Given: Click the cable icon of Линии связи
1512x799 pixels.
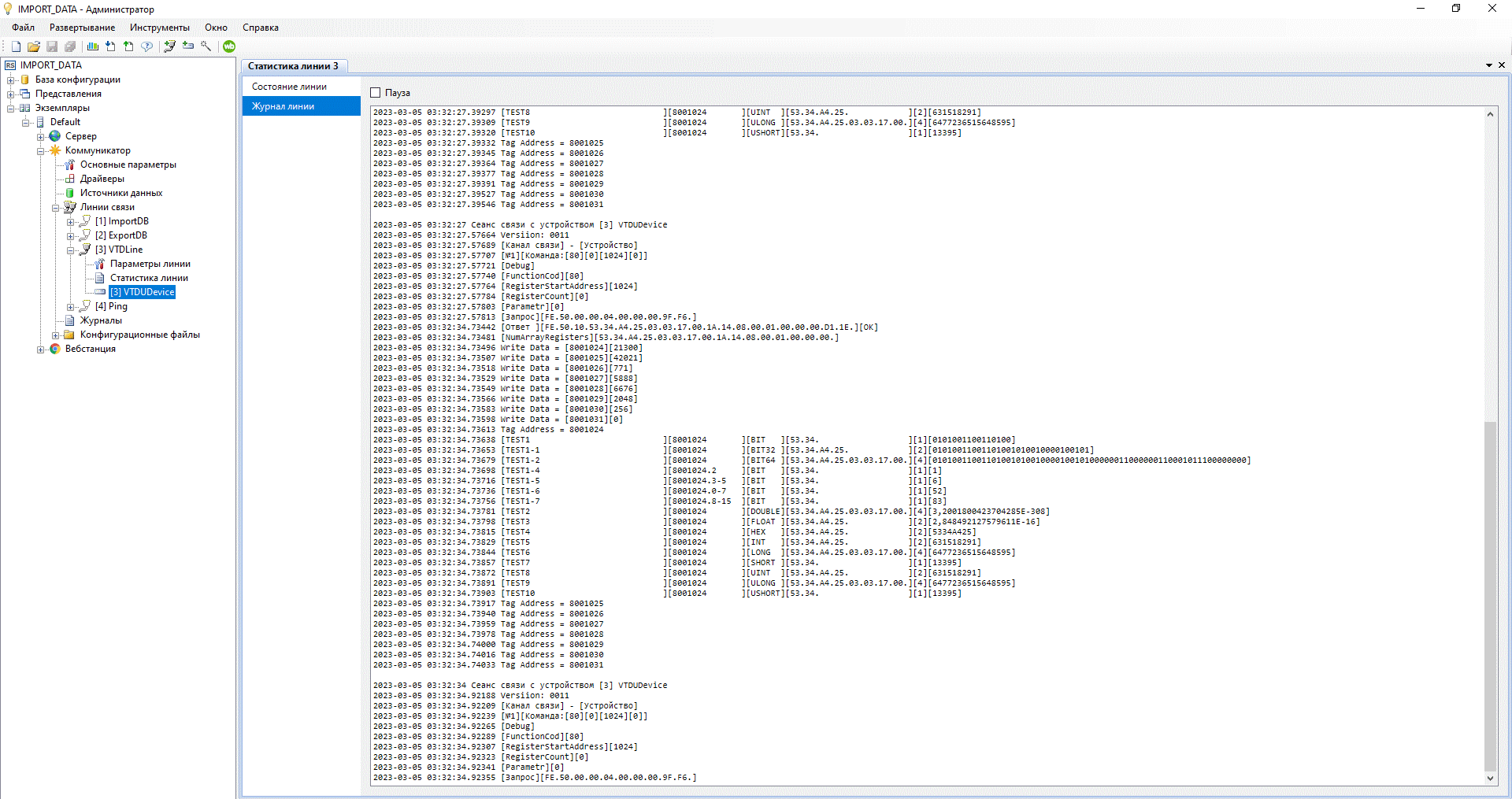Looking at the screenshot, I should pyautogui.click(x=70, y=207).
